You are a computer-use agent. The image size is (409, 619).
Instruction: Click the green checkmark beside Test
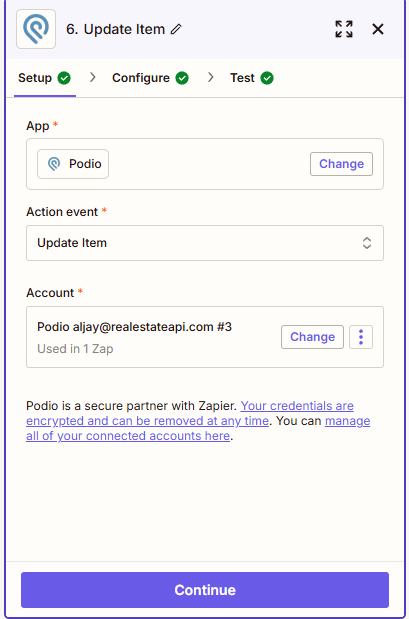pyautogui.click(x=267, y=78)
